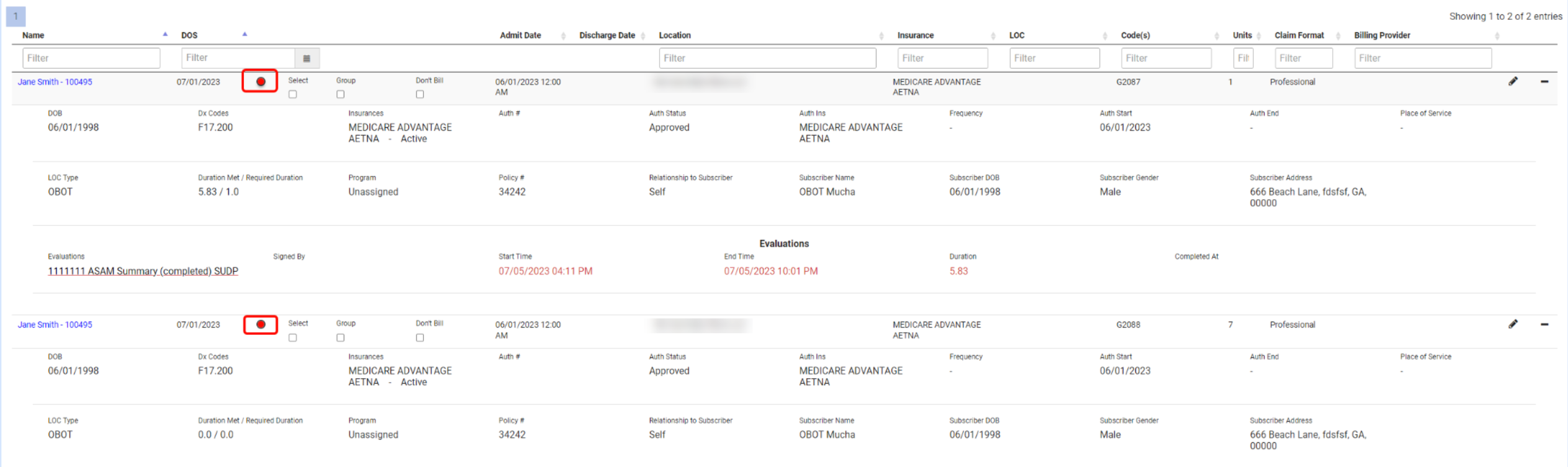Sort by the Claim Format column header

(x=1299, y=35)
